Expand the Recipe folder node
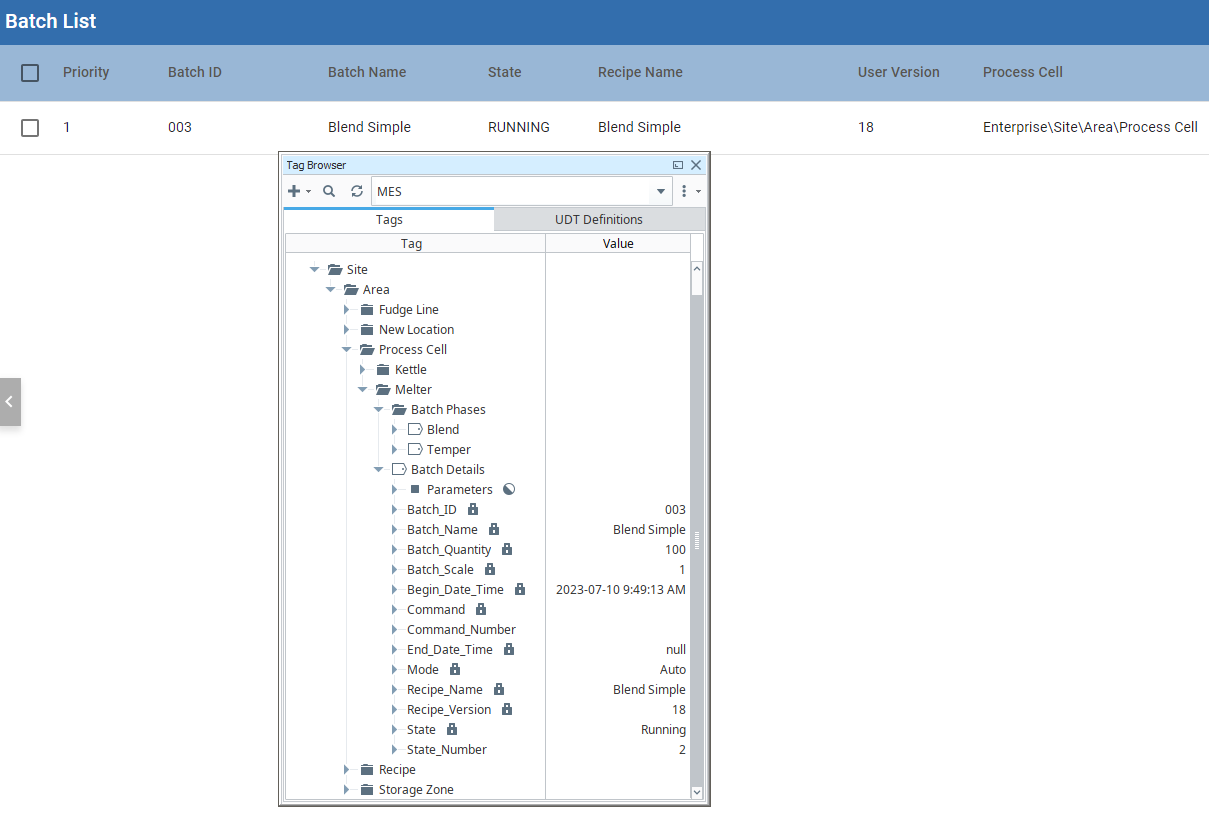Screen dimensions: 1209x814 [x=347, y=770]
